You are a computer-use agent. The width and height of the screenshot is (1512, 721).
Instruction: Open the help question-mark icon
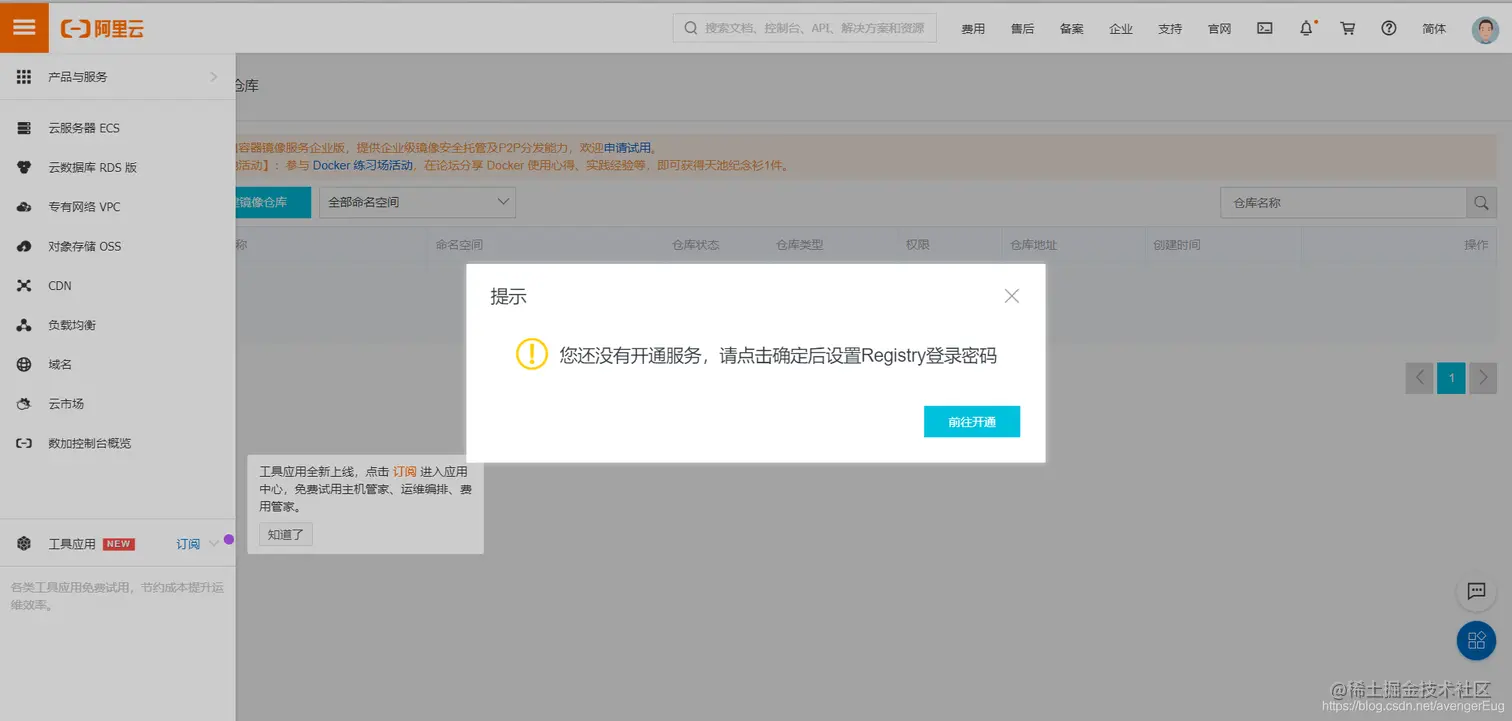click(1388, 29)
